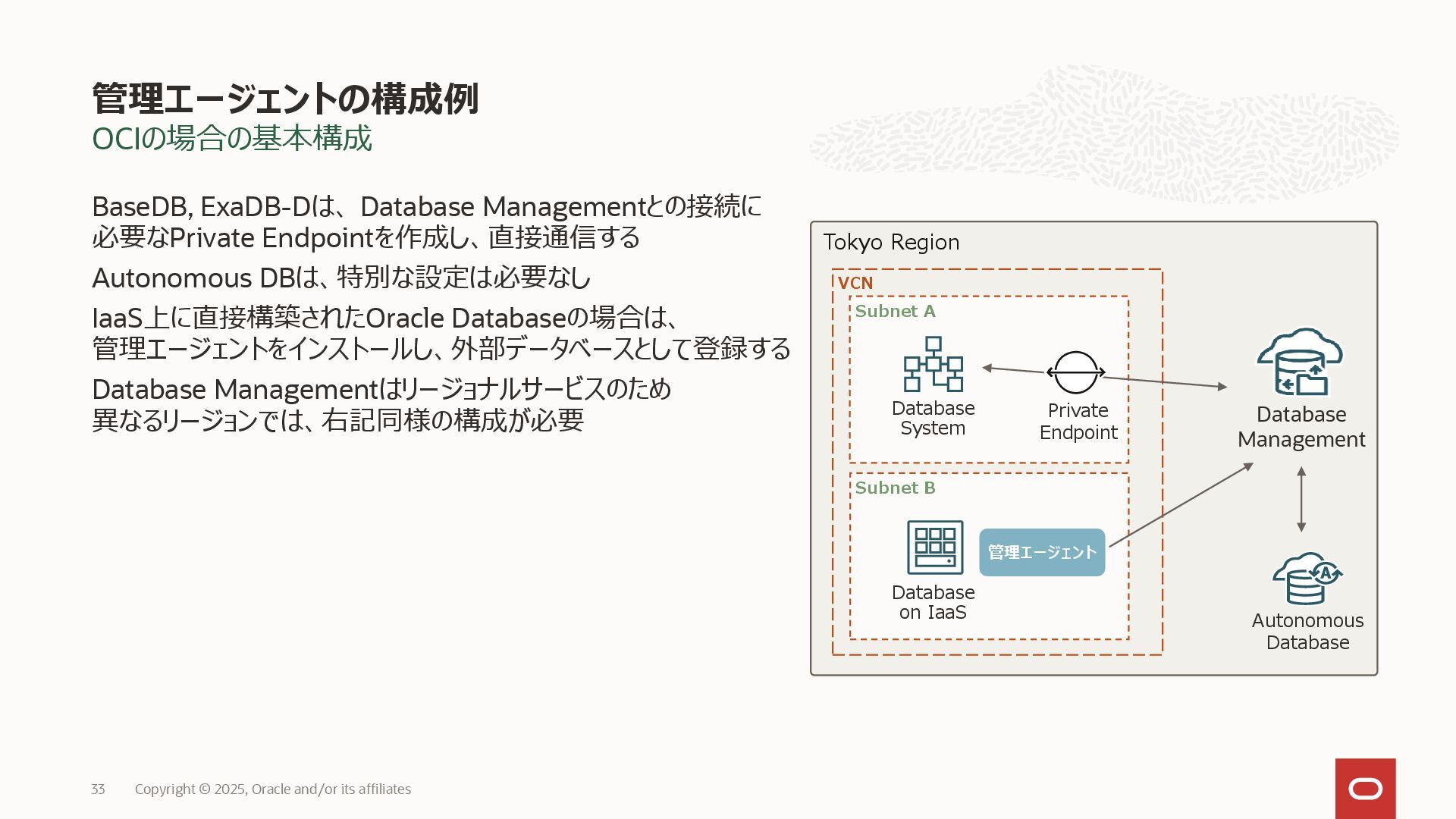Click the Autonomous DB bullet text
Viewport: 1456px width, 819px height.
point(340,278)
